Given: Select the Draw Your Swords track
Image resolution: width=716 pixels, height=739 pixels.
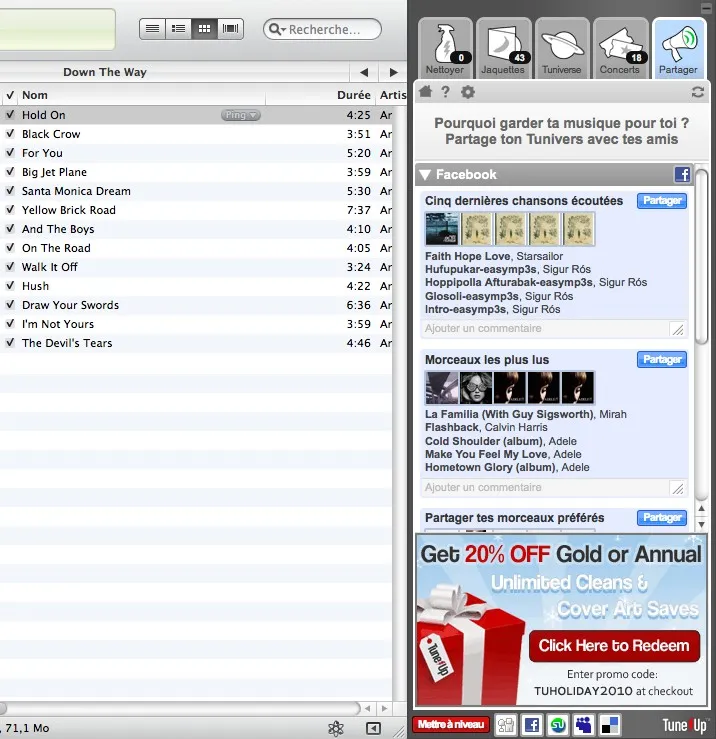Looking at the screenshot, I should coord(196,305).
